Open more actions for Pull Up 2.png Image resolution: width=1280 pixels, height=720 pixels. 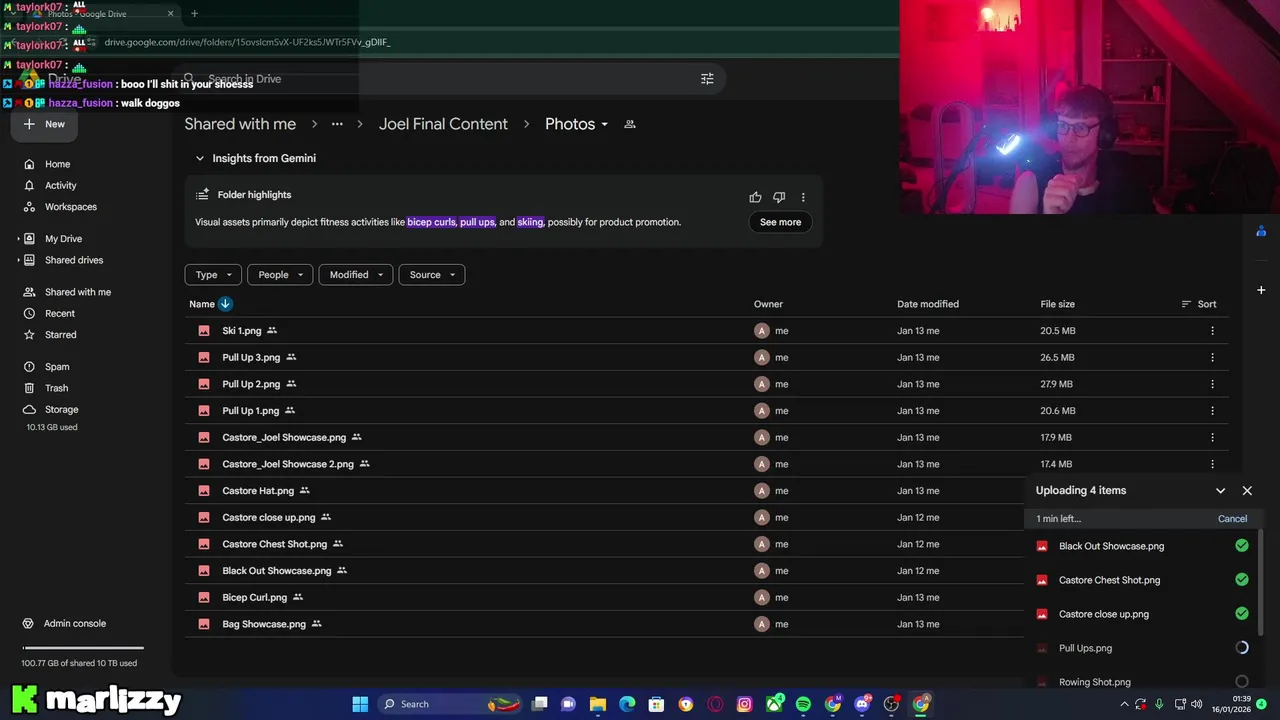point(1212,384)
